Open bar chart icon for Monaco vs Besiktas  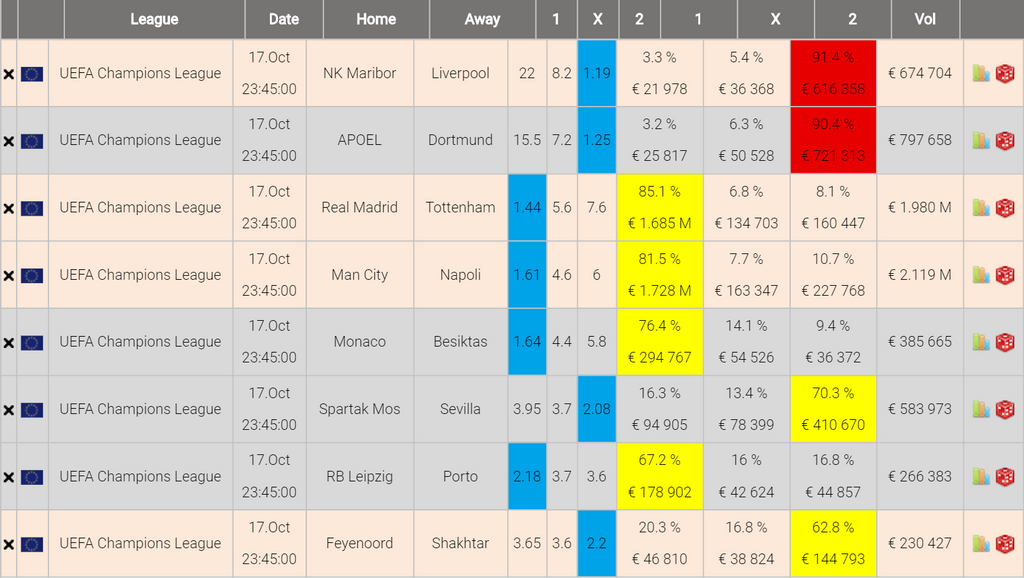(981, 342)
